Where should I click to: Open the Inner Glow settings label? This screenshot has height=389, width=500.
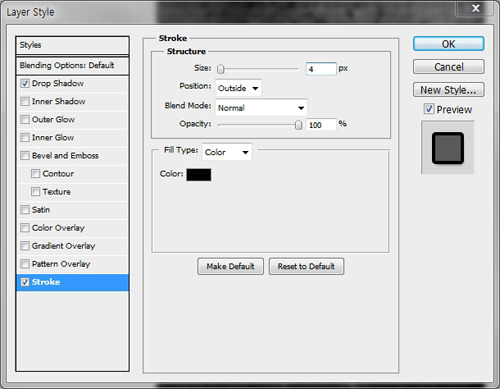[x=53, y=137]
